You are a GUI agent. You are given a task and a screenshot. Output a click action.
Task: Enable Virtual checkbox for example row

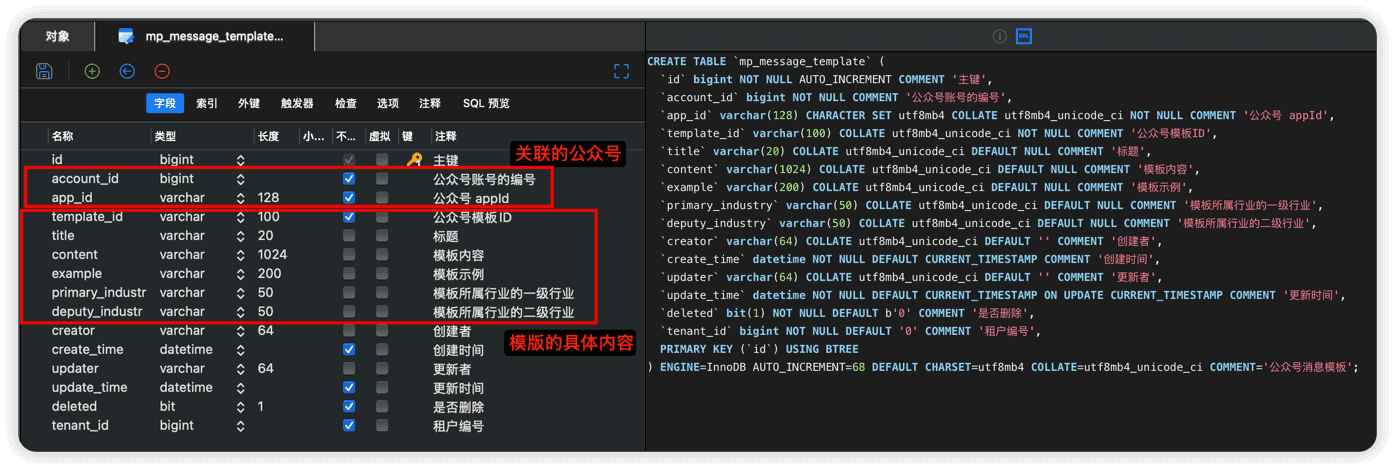(382, 274)
